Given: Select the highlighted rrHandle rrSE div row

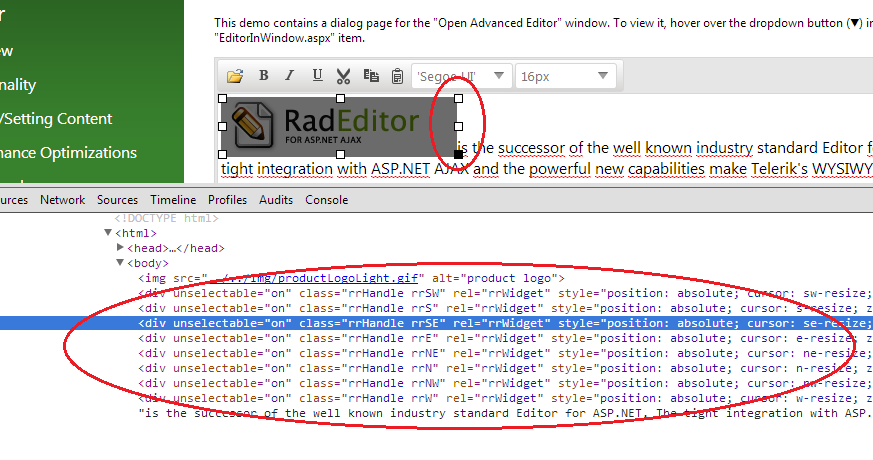Looking at the screenshot, I should point(436,323).
